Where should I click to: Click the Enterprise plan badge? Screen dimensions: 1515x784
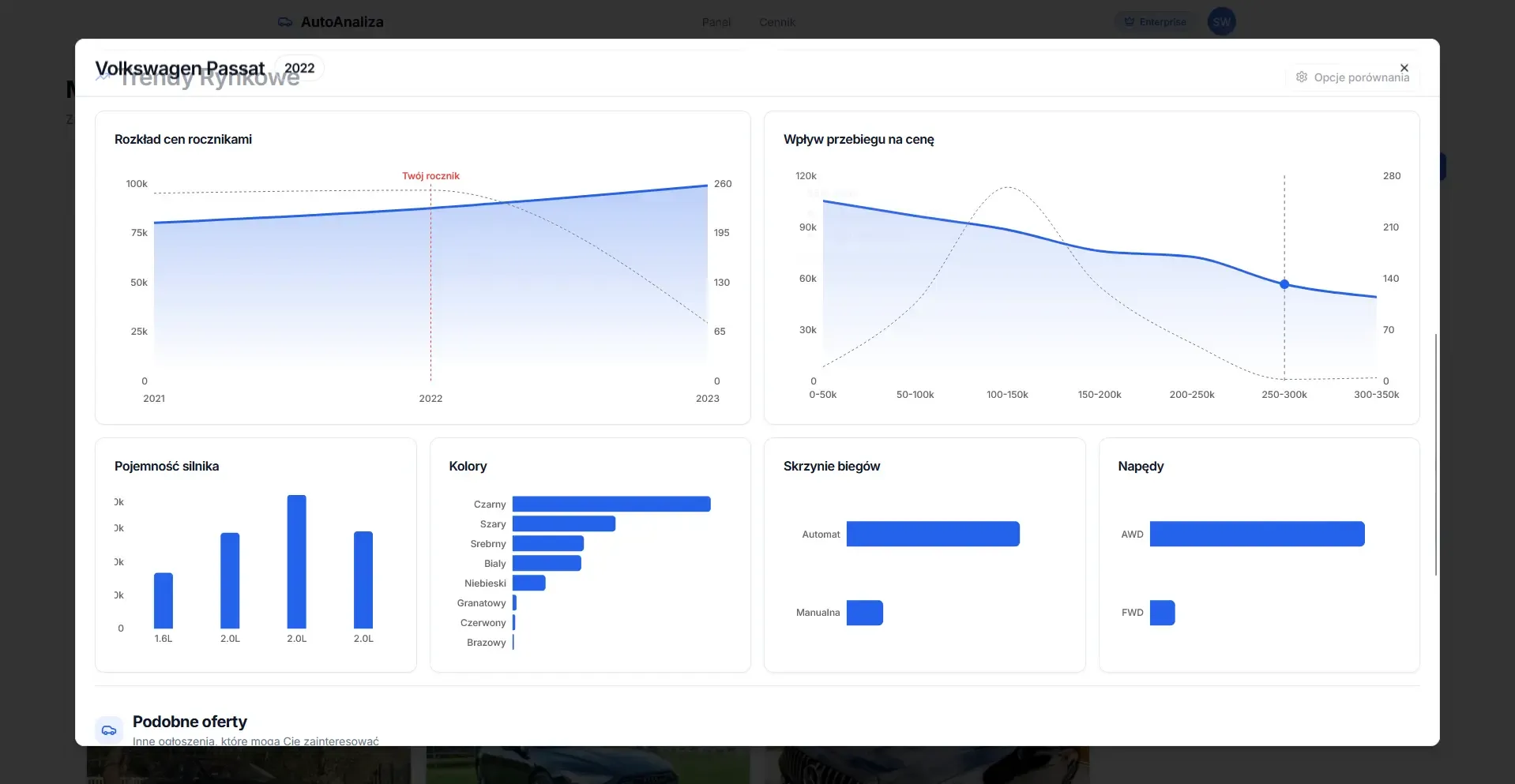[1155, 22]
